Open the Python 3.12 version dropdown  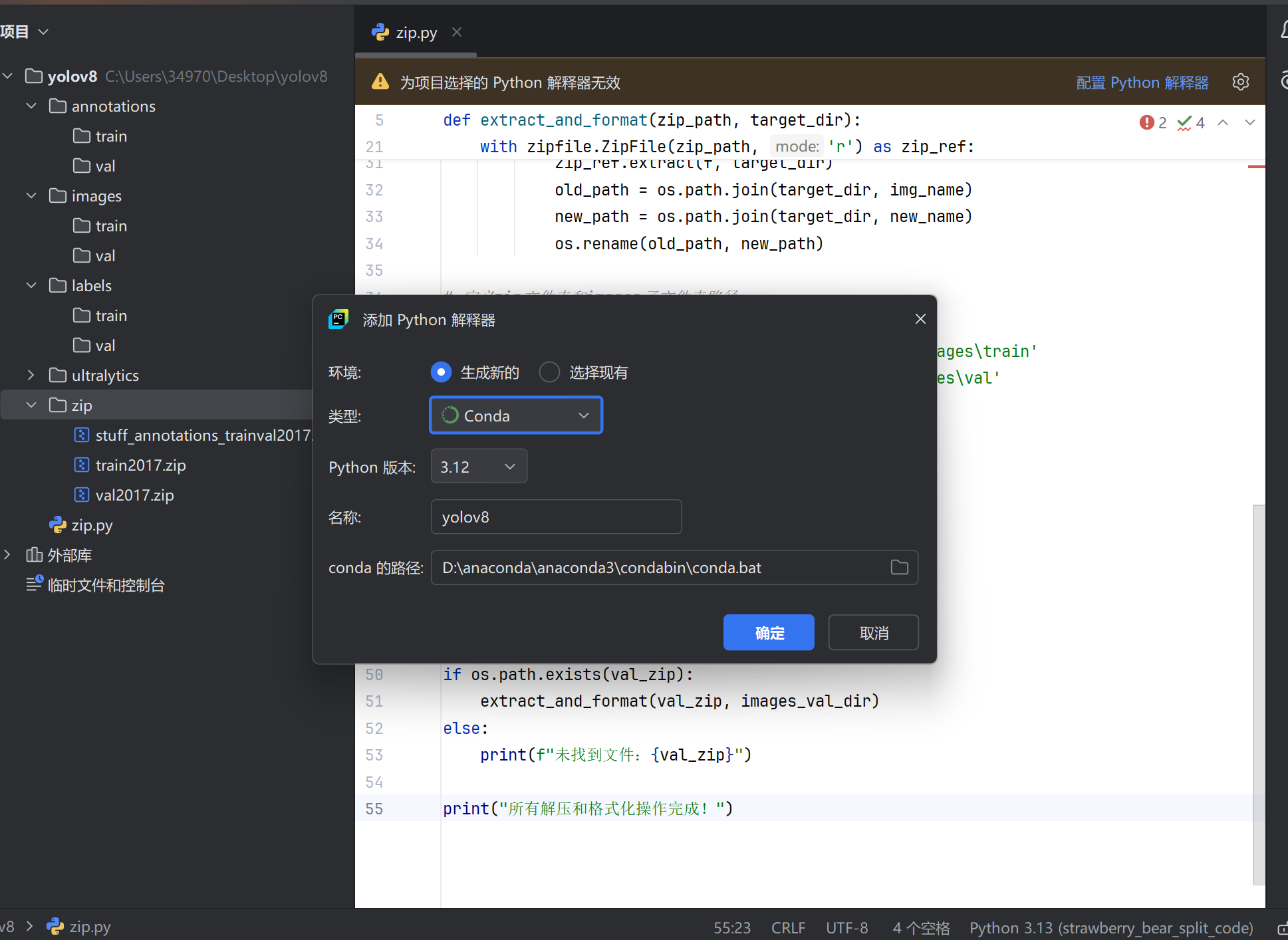[x=479, y=467]
